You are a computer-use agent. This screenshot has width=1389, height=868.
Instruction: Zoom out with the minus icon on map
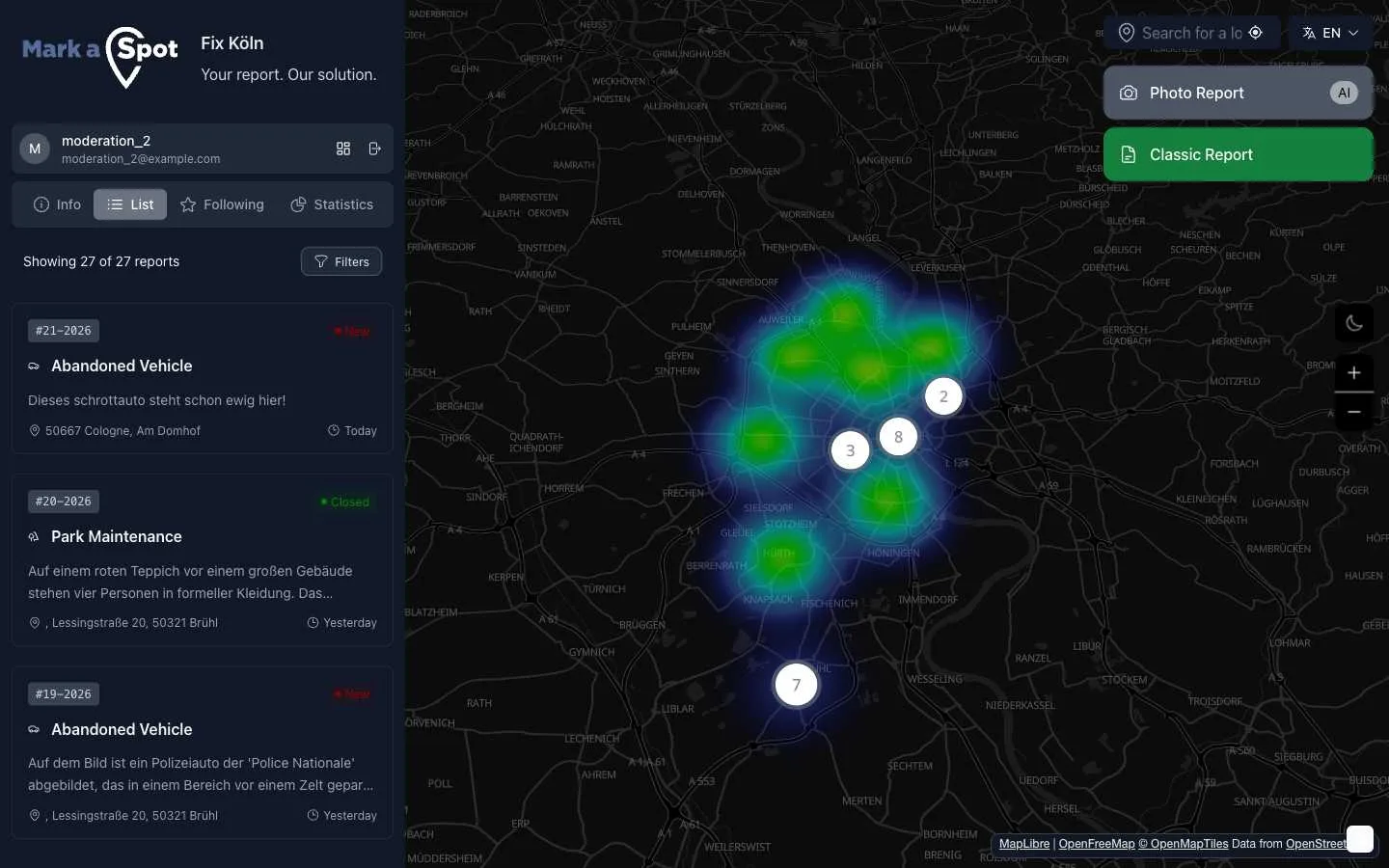click(1354, 412)
